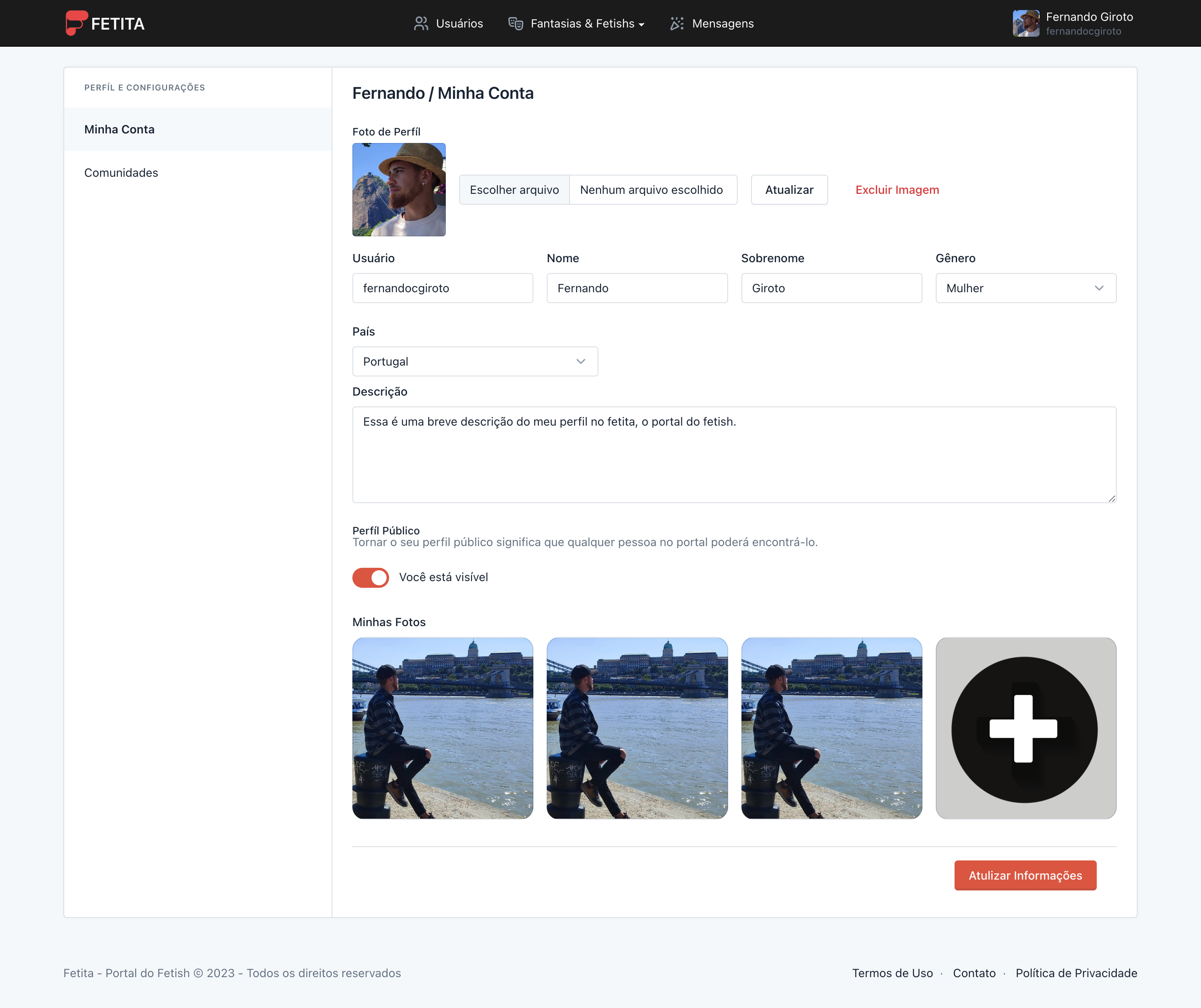
Task: Click the Escolher arquivo file button
Action: pos(514,190)
